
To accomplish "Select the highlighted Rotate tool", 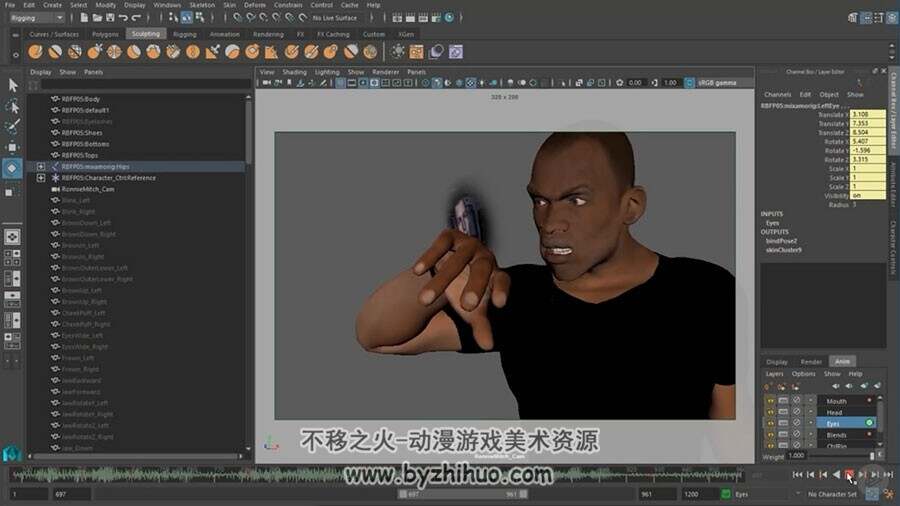I will click(x=13, y=168).
